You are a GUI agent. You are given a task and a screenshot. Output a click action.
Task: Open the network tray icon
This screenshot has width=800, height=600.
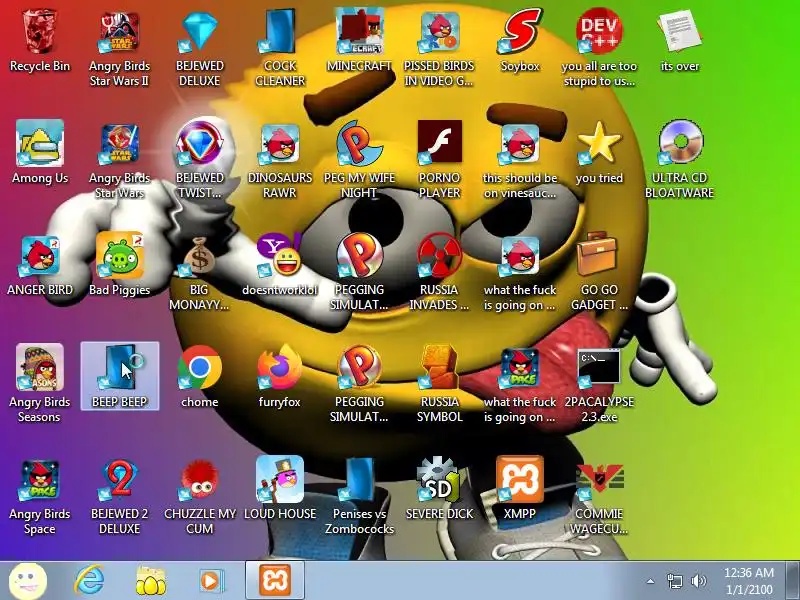pyautogui.click(x=675, y=581)
